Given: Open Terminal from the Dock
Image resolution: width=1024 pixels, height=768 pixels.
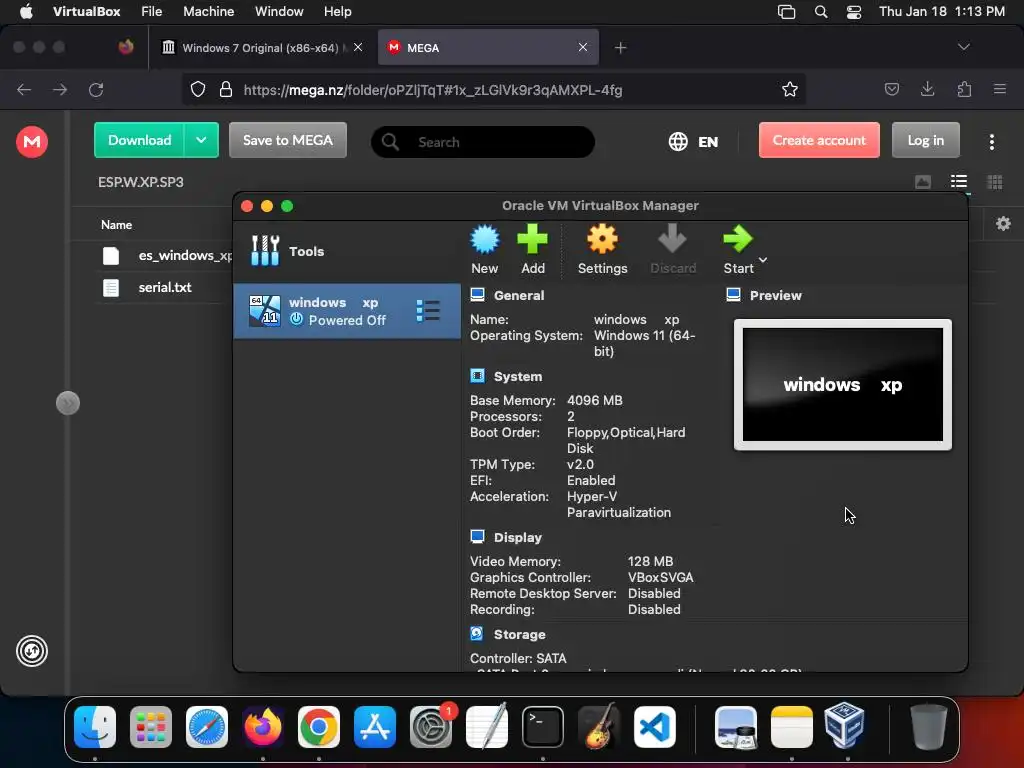Looking at the screenshot, I should [543, 726].
